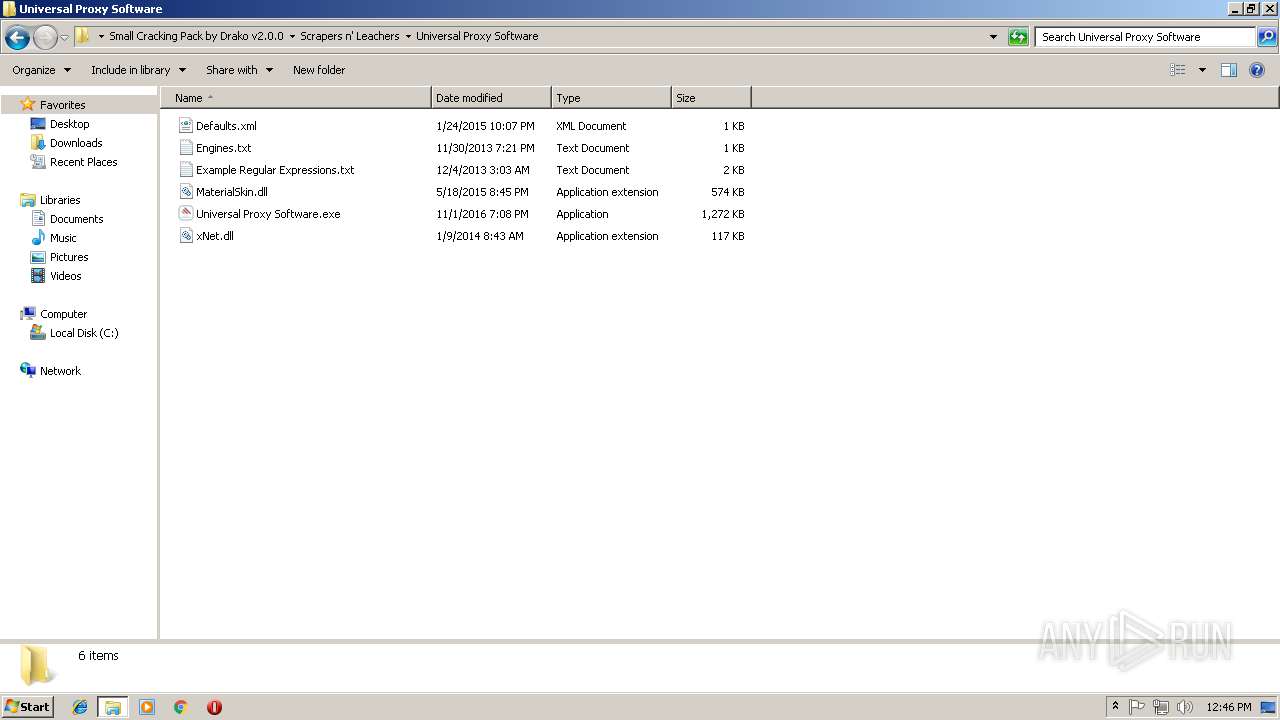Screen dimensions: 1280x720
Task: Click the refresh icon beside address bar
Action: (1018, 37)
